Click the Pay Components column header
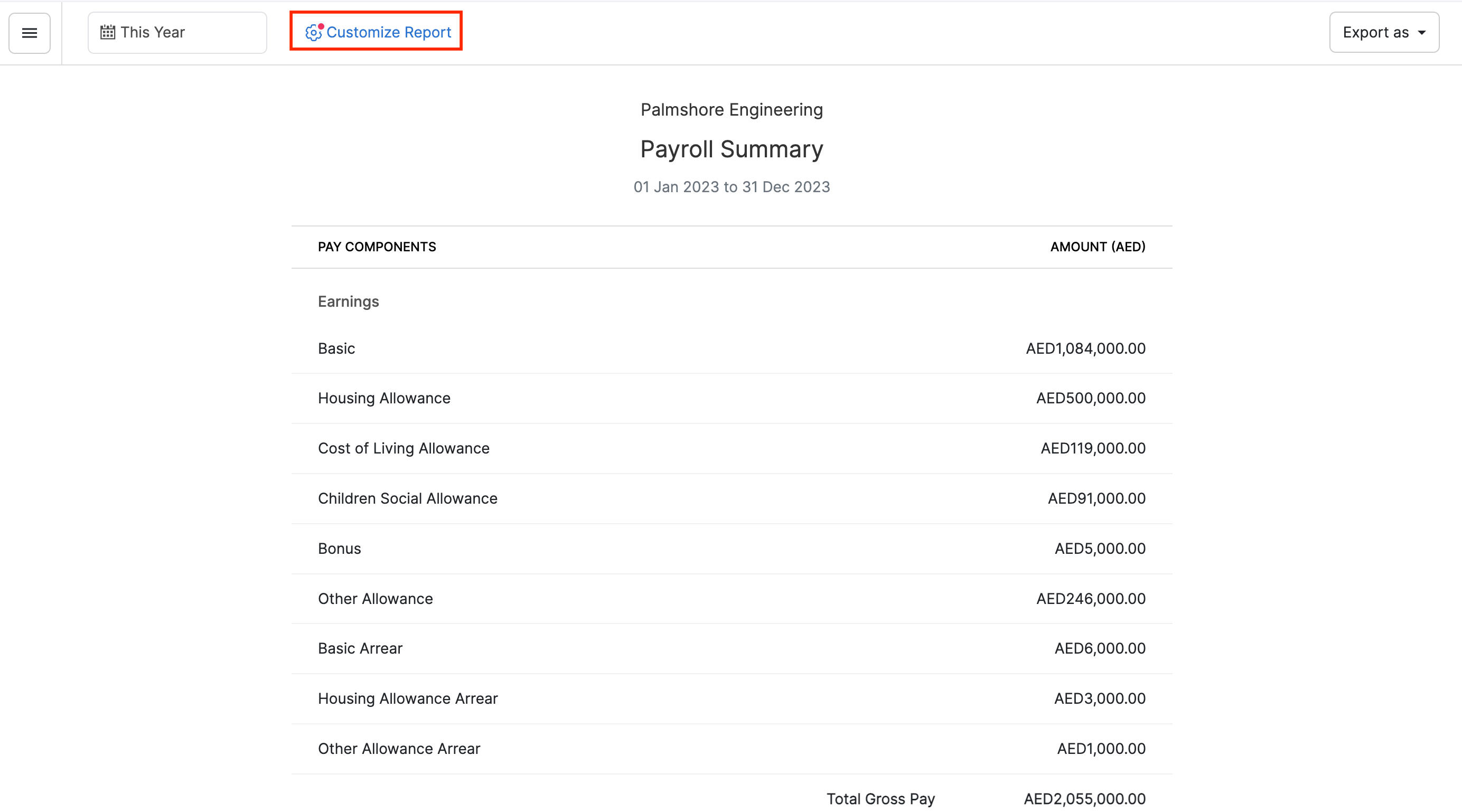1462x812 pixels. [377, 247]
